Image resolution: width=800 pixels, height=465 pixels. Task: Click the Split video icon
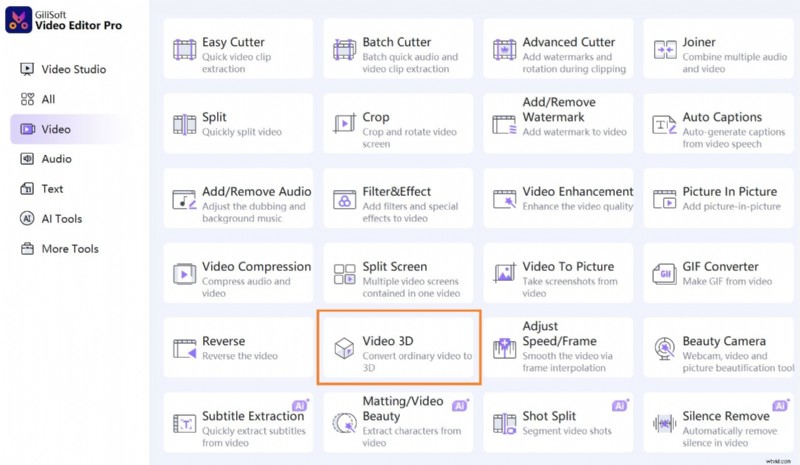pyautogui.click(x=184, y=125)
